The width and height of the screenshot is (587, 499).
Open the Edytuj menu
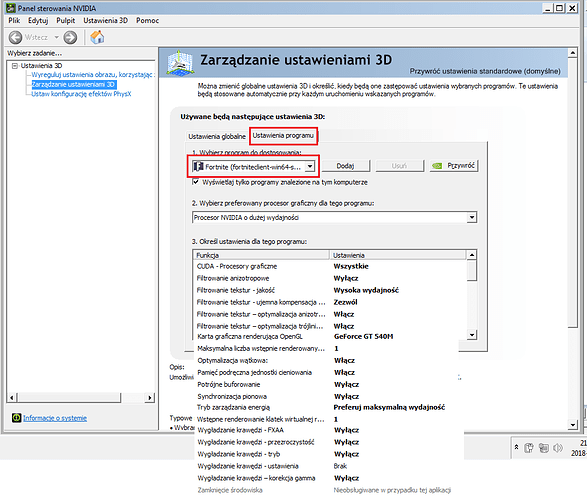(38, 21)
